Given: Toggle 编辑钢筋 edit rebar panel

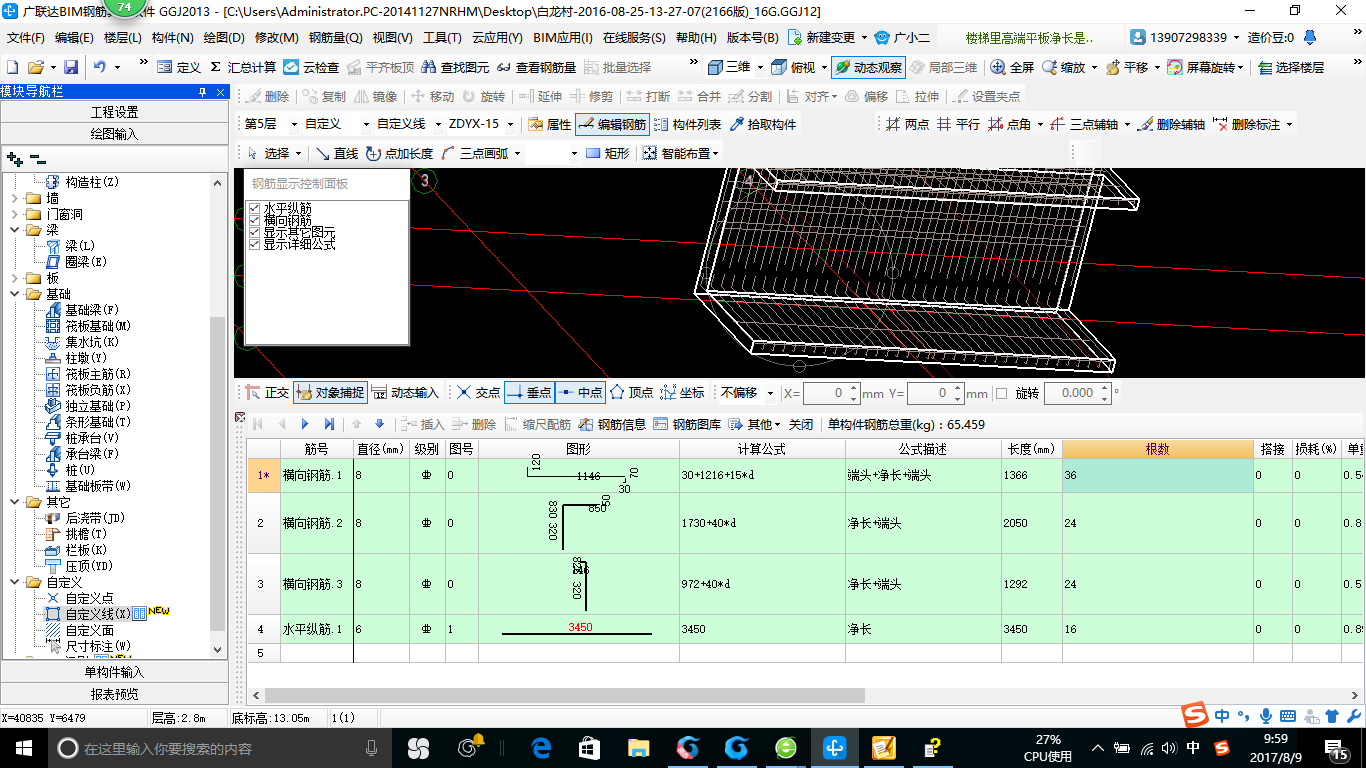Looking at the screenshot, I should click(x=612, y=125).
